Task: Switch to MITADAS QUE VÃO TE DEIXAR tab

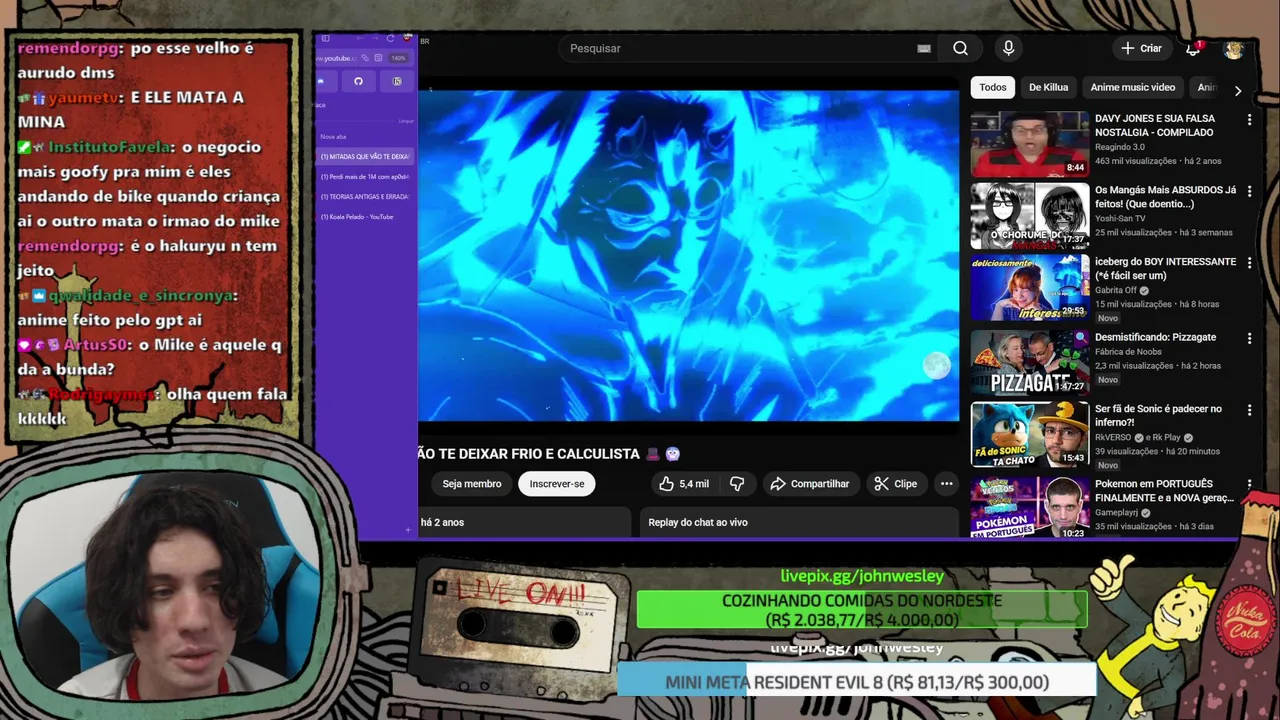Action: click(364, 157)
